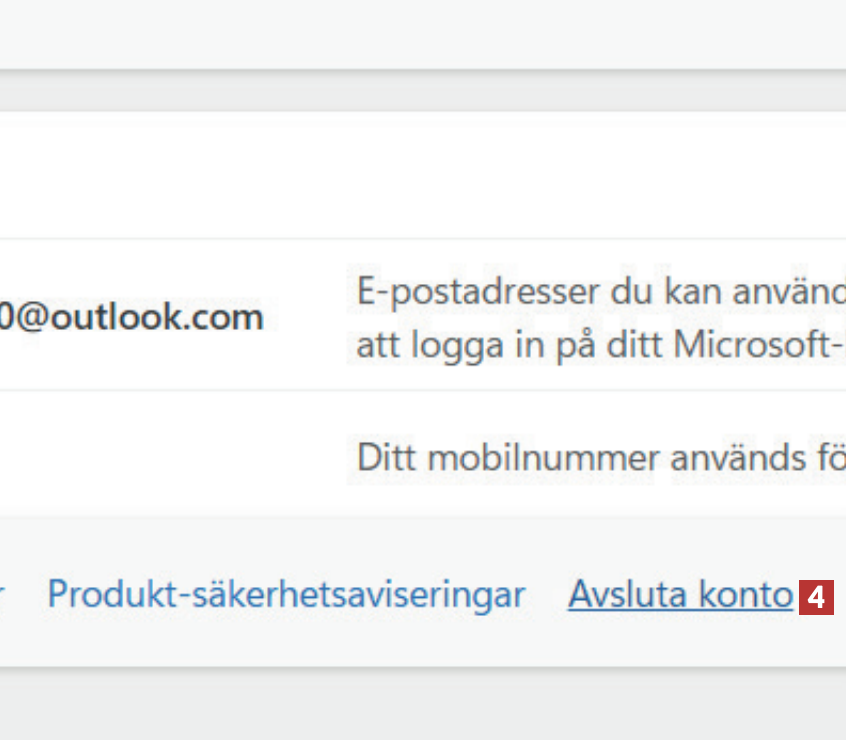846x740 pixels.
Task: Click the gray page background below the card
Action: pyautogui.click(x=400, y=705)
